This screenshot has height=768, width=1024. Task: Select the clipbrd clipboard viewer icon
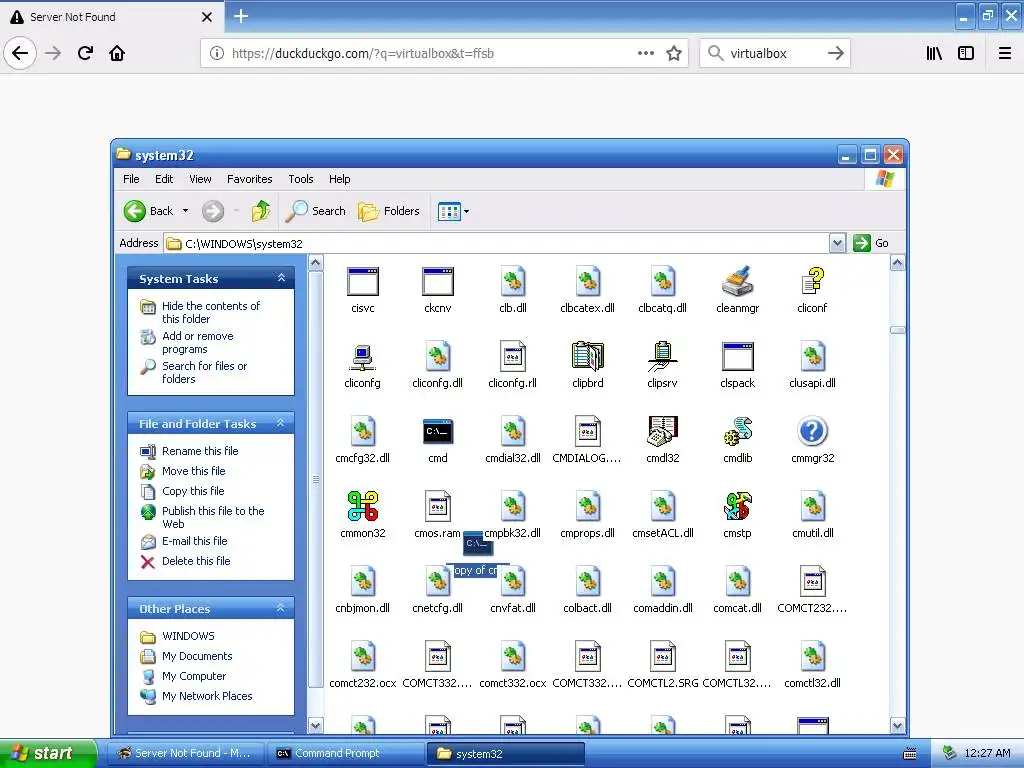click(588, 357)
